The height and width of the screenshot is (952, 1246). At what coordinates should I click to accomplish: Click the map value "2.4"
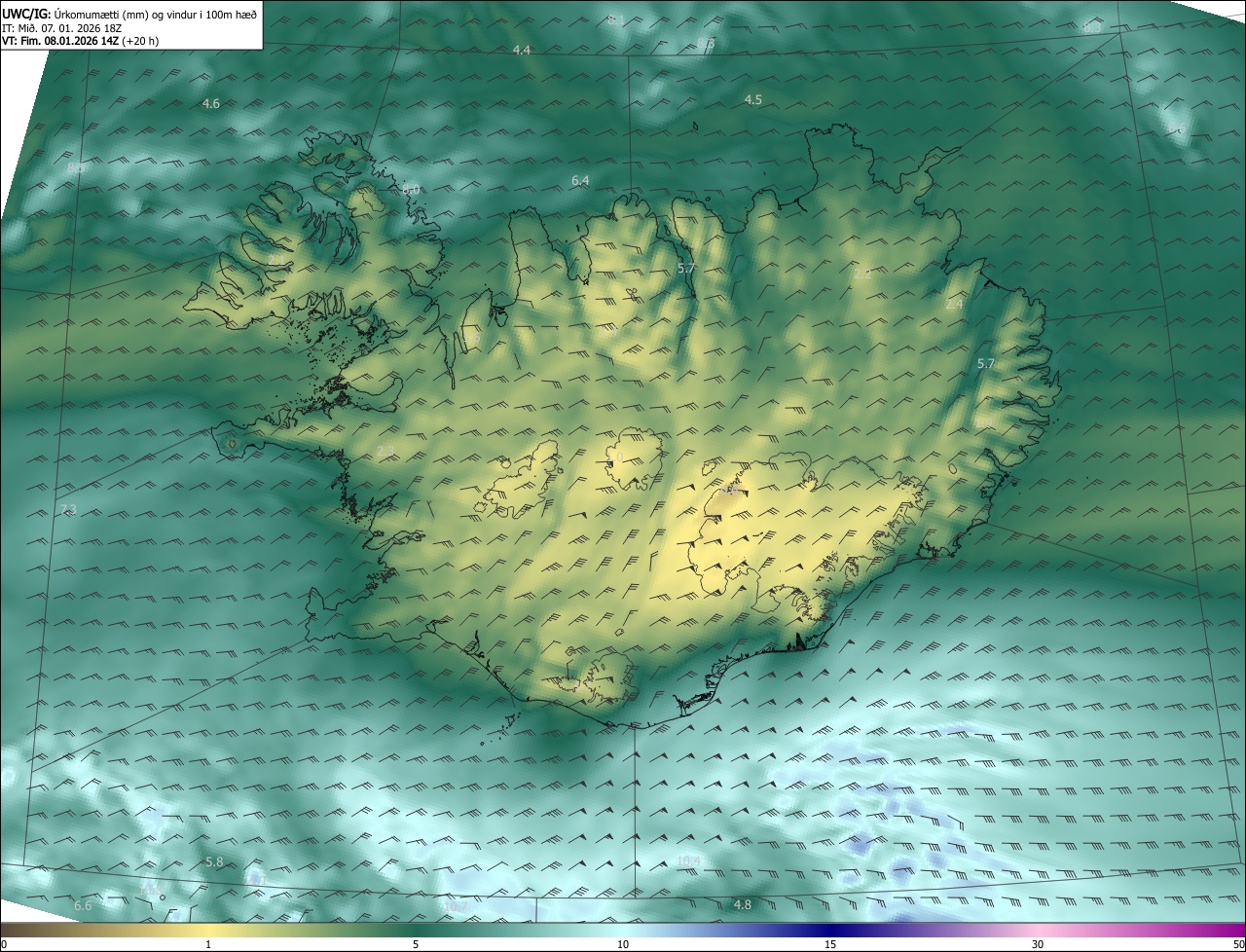click(954, 304)
